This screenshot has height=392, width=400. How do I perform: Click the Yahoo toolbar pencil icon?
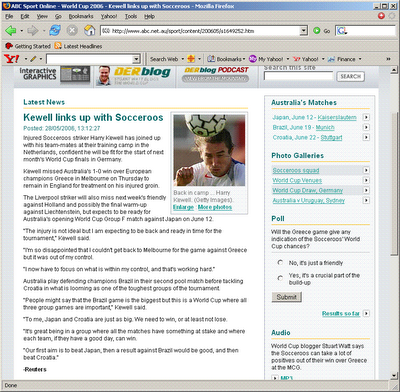33,59
